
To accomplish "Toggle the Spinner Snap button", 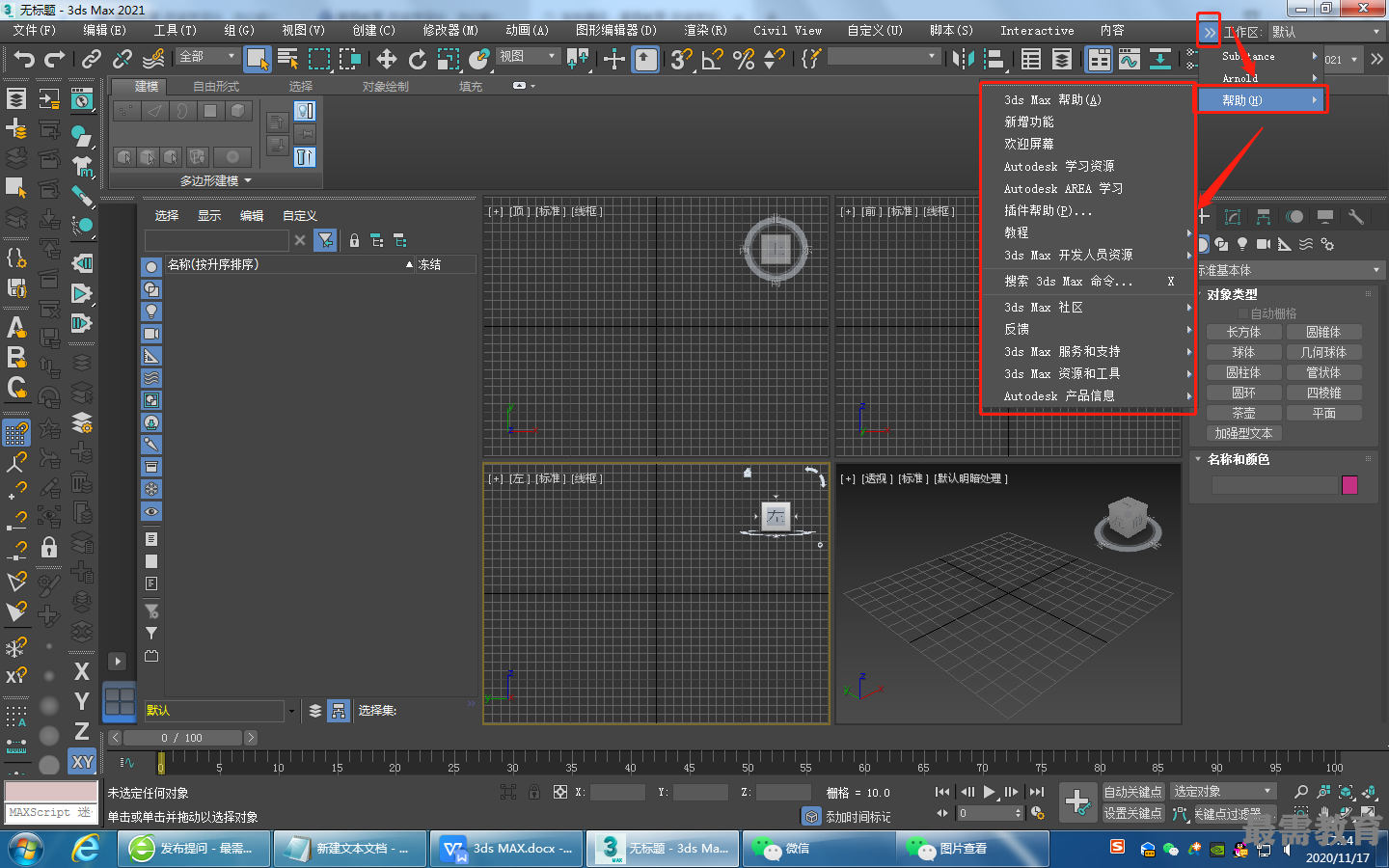I will (775, 60).
